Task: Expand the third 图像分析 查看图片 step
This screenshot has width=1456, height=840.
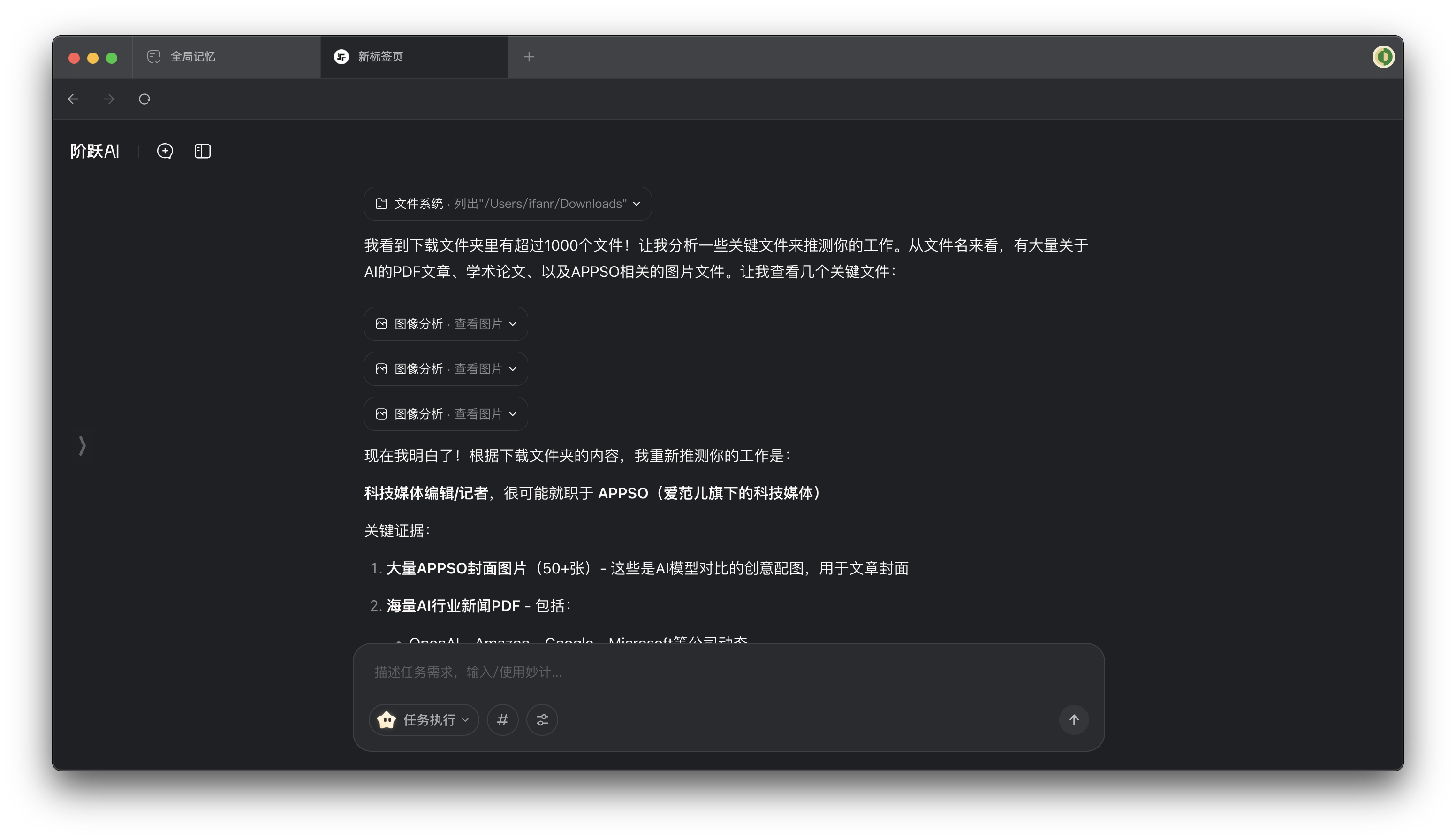Action: [446, 413]
